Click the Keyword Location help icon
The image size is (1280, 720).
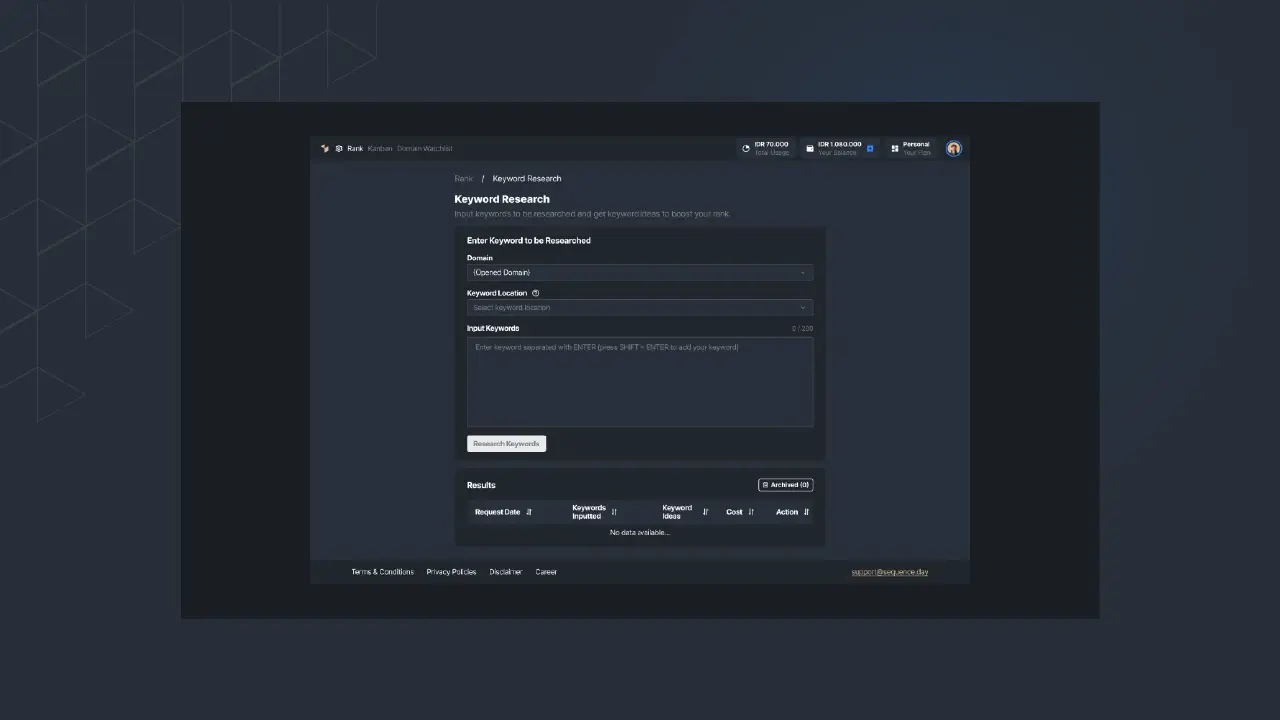[536, 293]
